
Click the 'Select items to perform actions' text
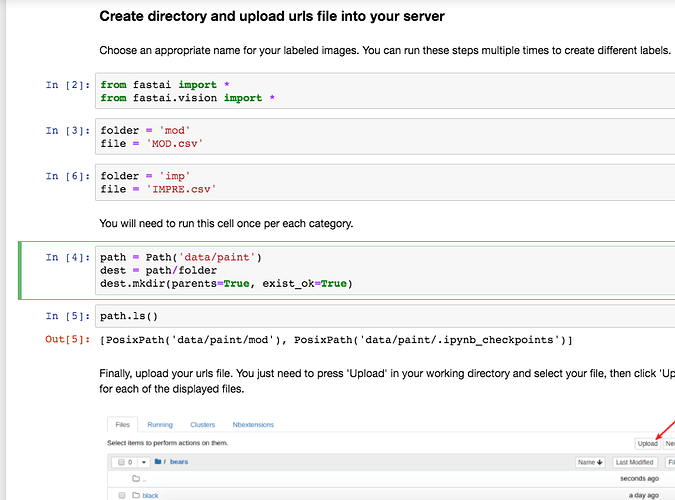point(167,443)
